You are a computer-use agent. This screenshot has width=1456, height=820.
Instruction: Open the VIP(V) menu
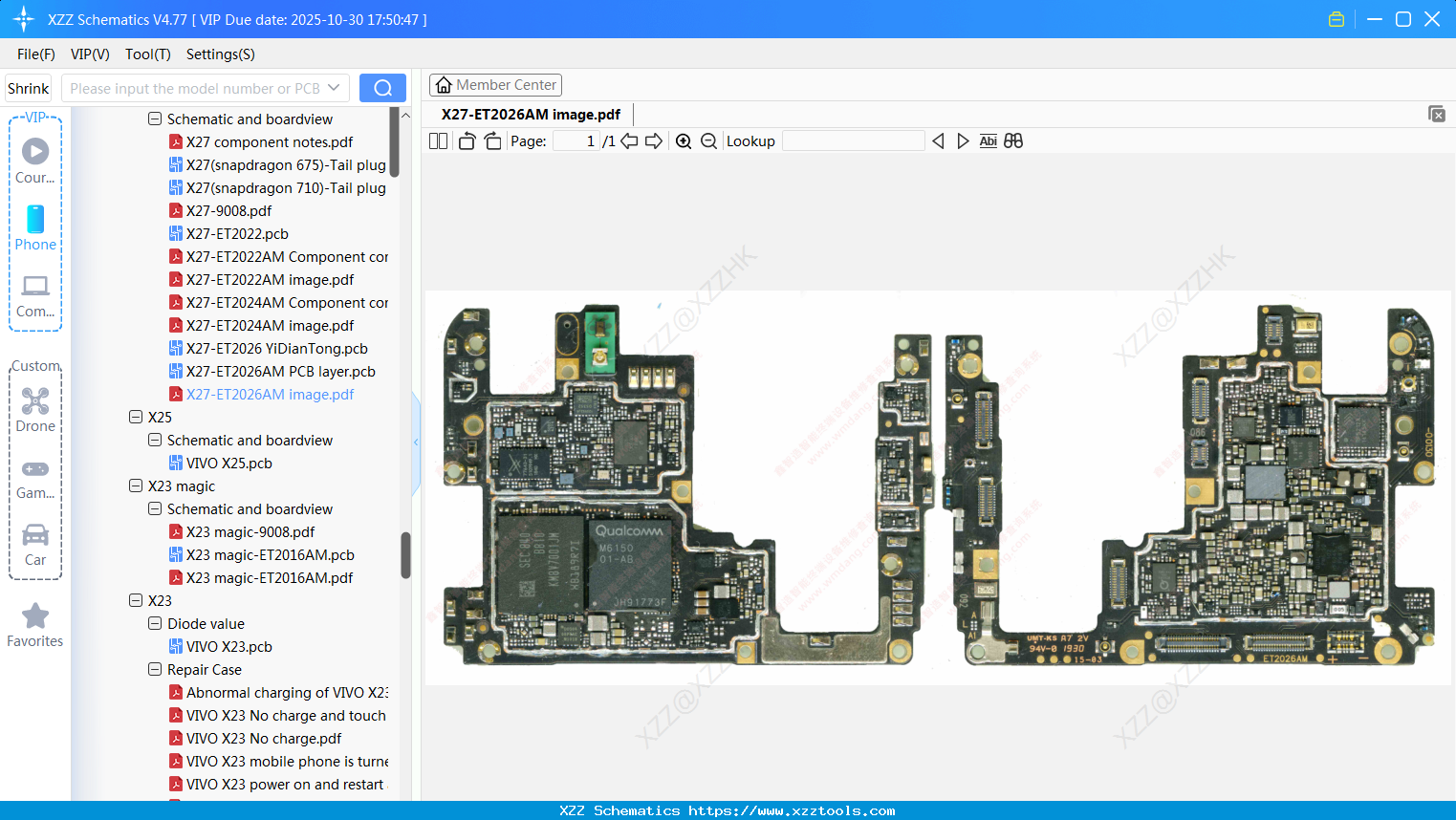(90, 54)
